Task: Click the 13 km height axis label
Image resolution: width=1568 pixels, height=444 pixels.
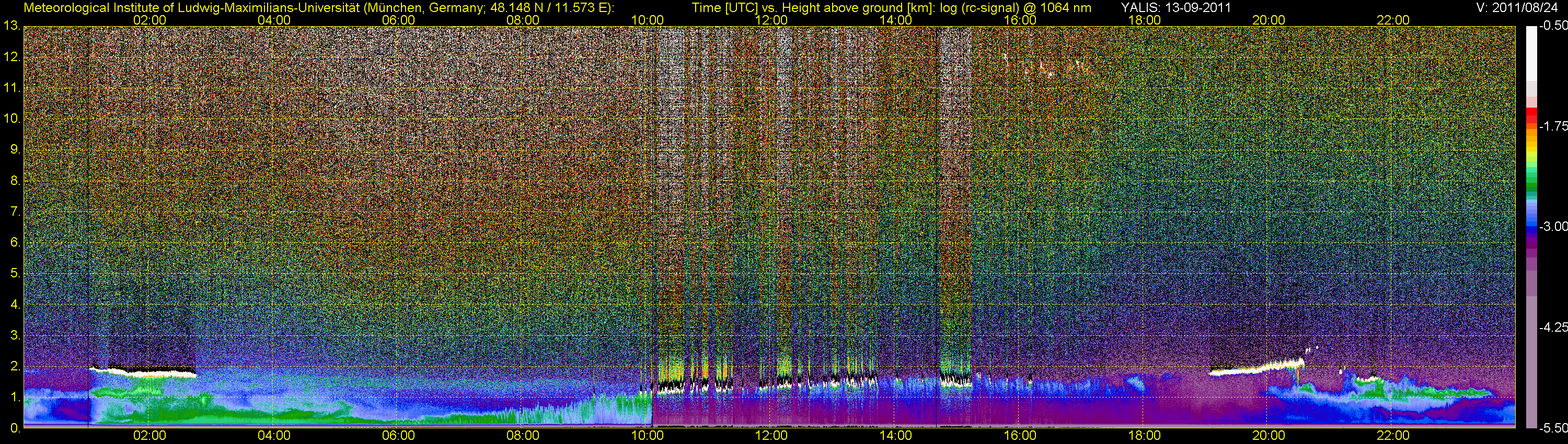Action: (11, 26)
